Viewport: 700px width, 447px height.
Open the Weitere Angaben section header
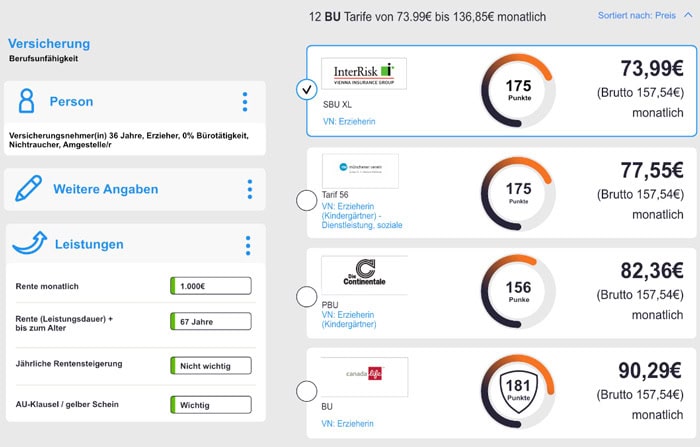point(135,189)
